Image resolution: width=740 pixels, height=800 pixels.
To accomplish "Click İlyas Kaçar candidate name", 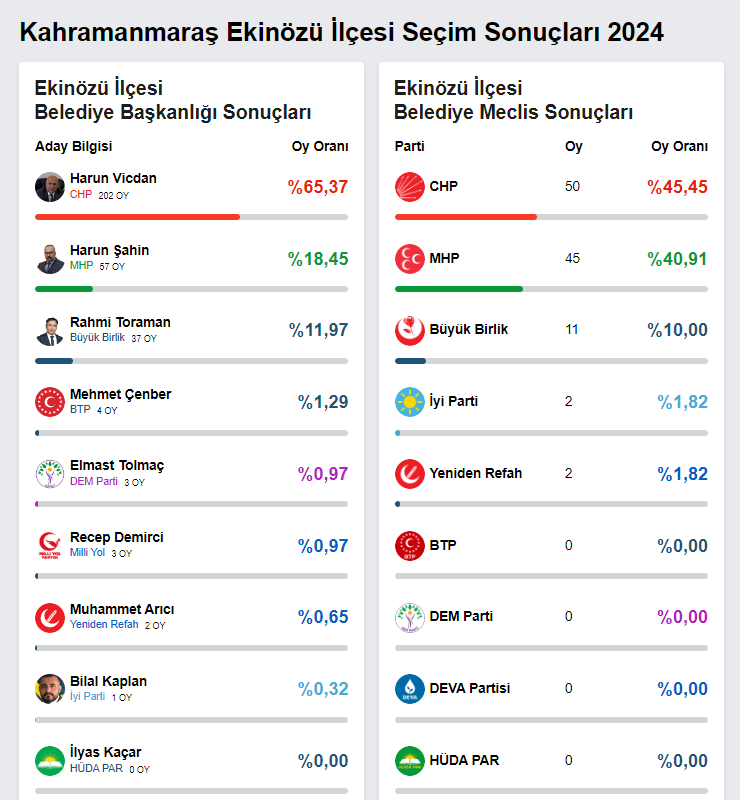I will pos(105,752).
